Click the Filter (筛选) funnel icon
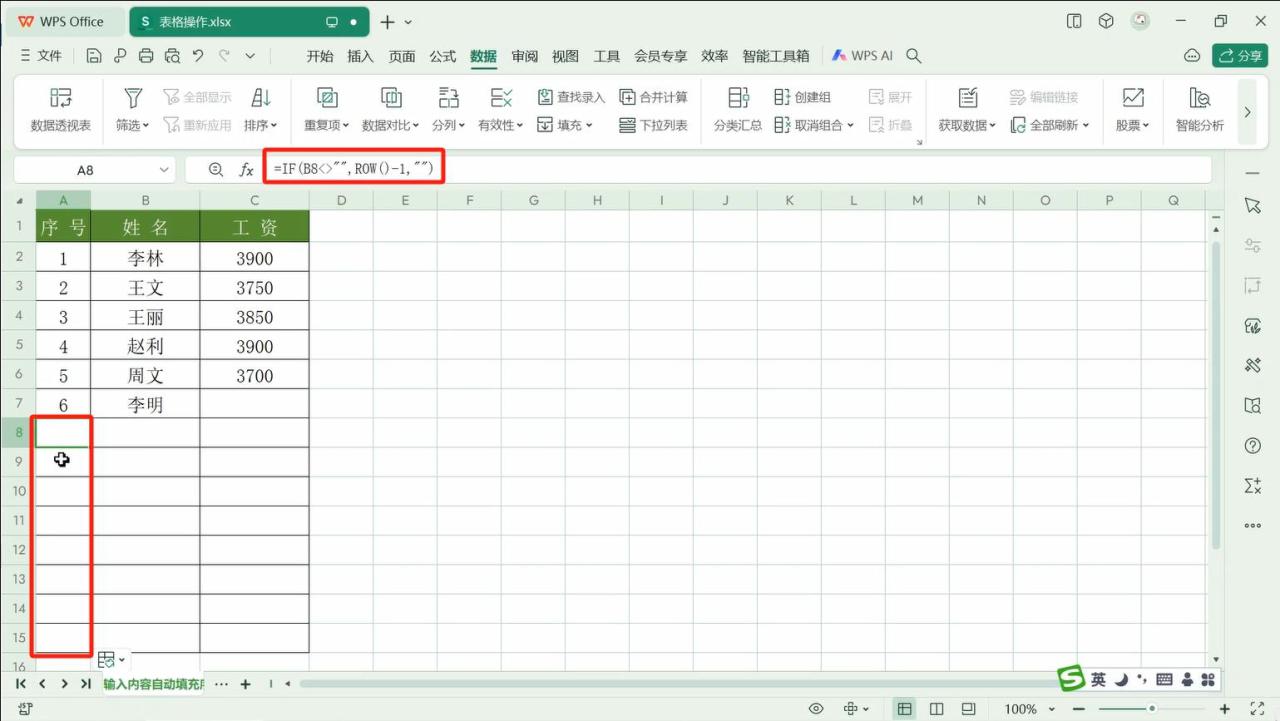Screen dimensions: 1280x721 click(132, 98)
